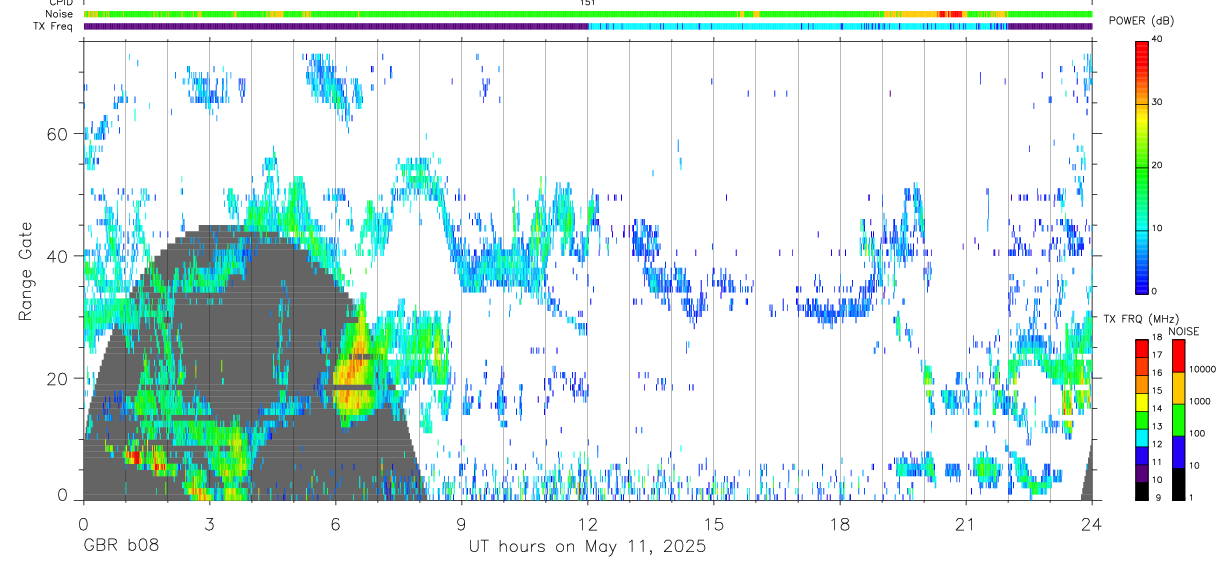The width and height of the screenshot is (1228, 567).
Task: Click the 30 value on POWER colorbar
Action: point(1157,102)
